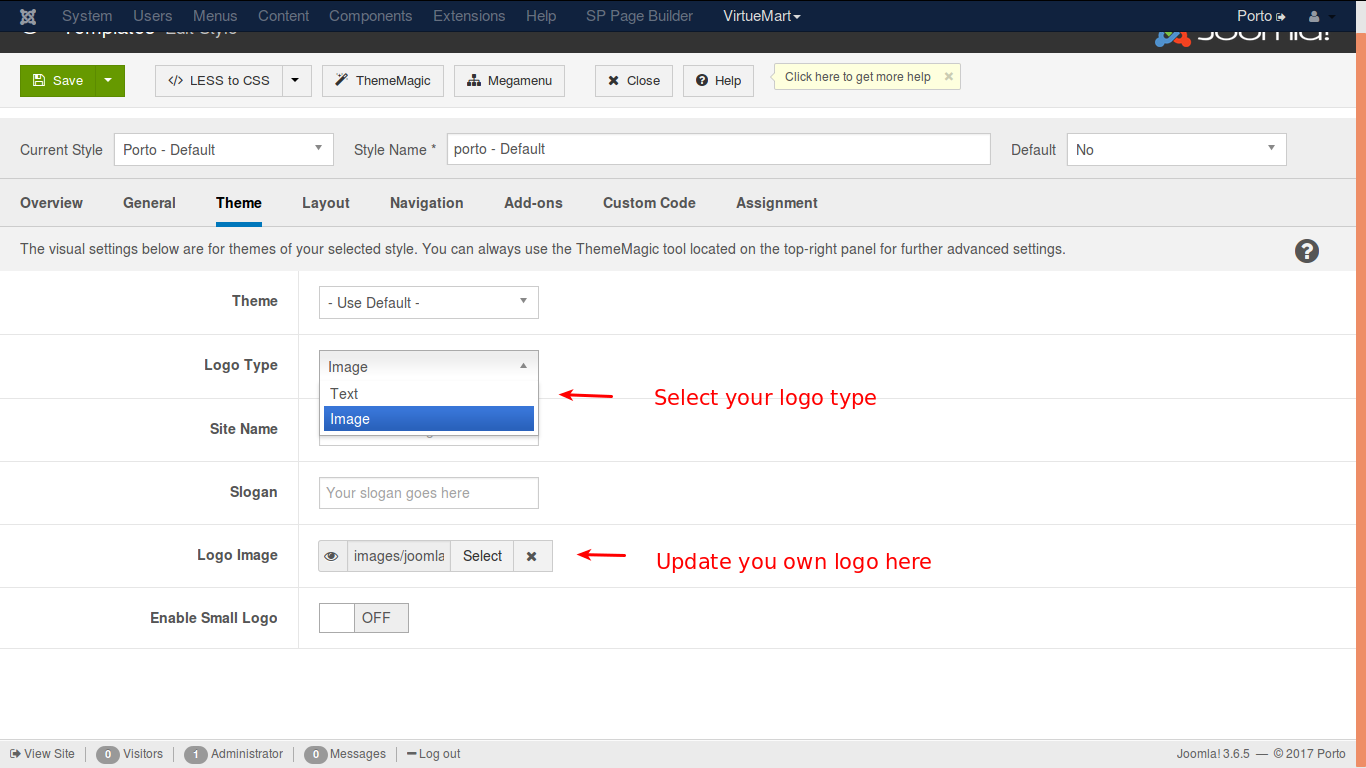Switch to the Assignment tab
Screen dimensions: 1366x768
point(777,203)
